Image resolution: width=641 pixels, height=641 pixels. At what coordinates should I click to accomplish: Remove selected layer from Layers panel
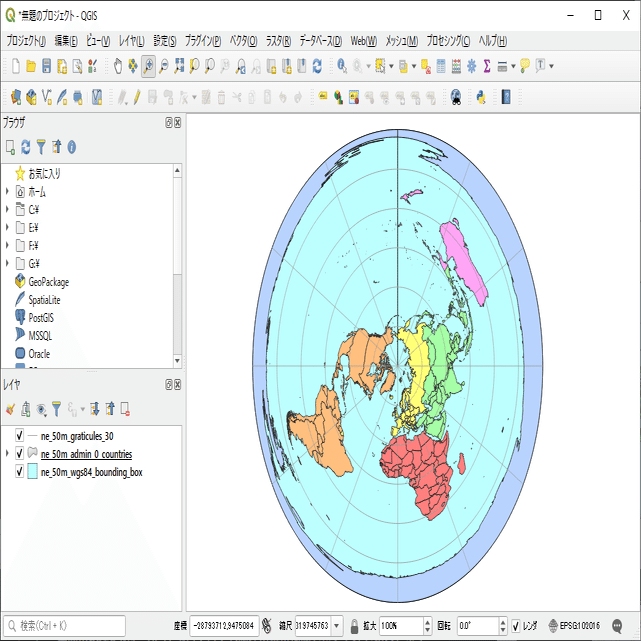click(126, 409)
